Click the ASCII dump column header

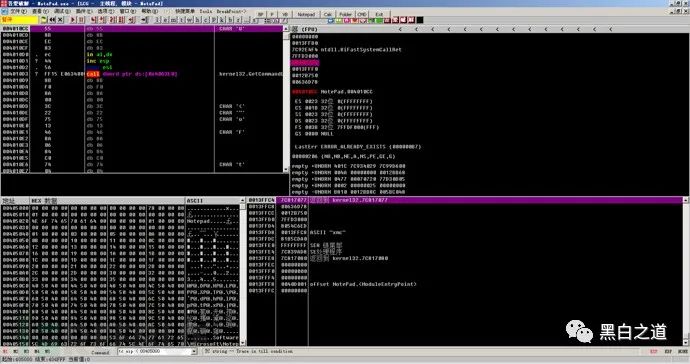coord(212,201)
